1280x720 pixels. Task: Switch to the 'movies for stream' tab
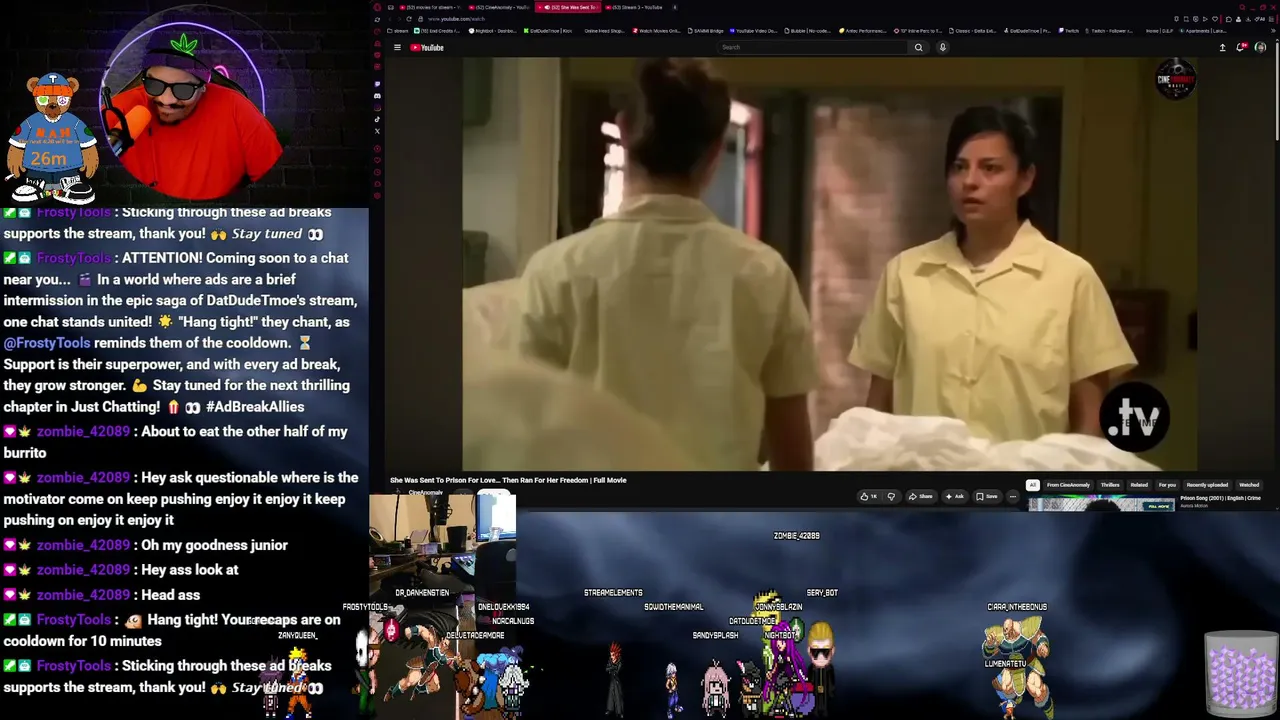pyautogui.click(x=429, y=7)
